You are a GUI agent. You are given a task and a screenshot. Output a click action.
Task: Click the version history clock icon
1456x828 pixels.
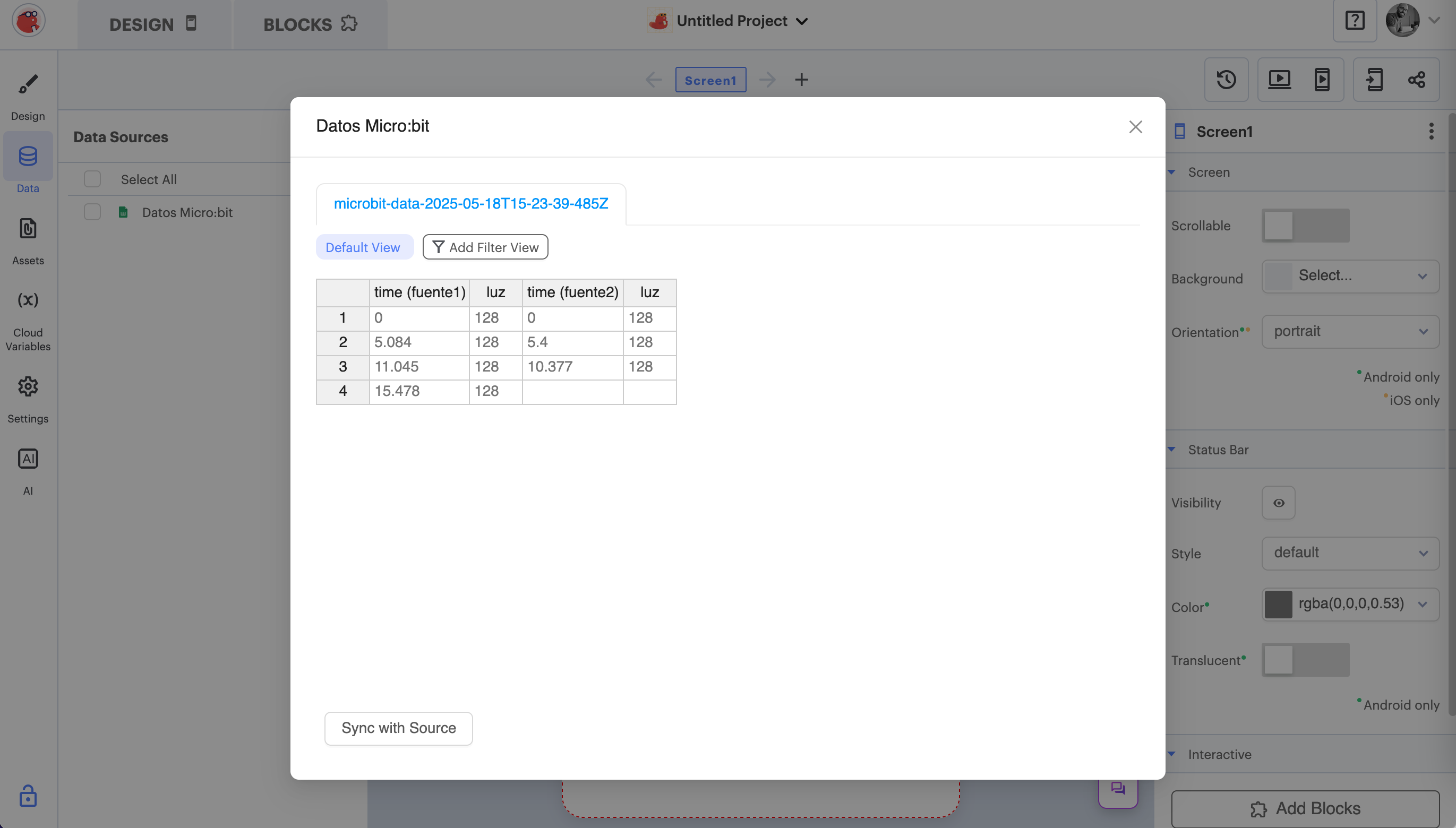tap(1226, 80)
